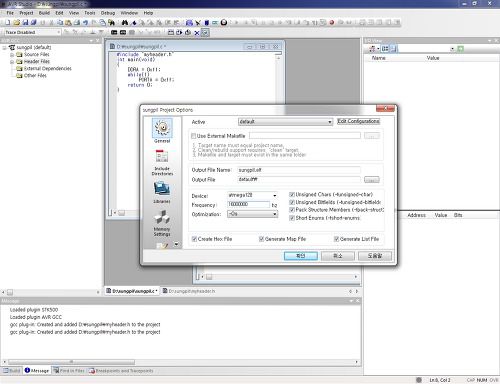Viewport: 500px width, 384px height.
Task: Toggle Unsigned Bitfields checkbox
Action: point(292,202)
